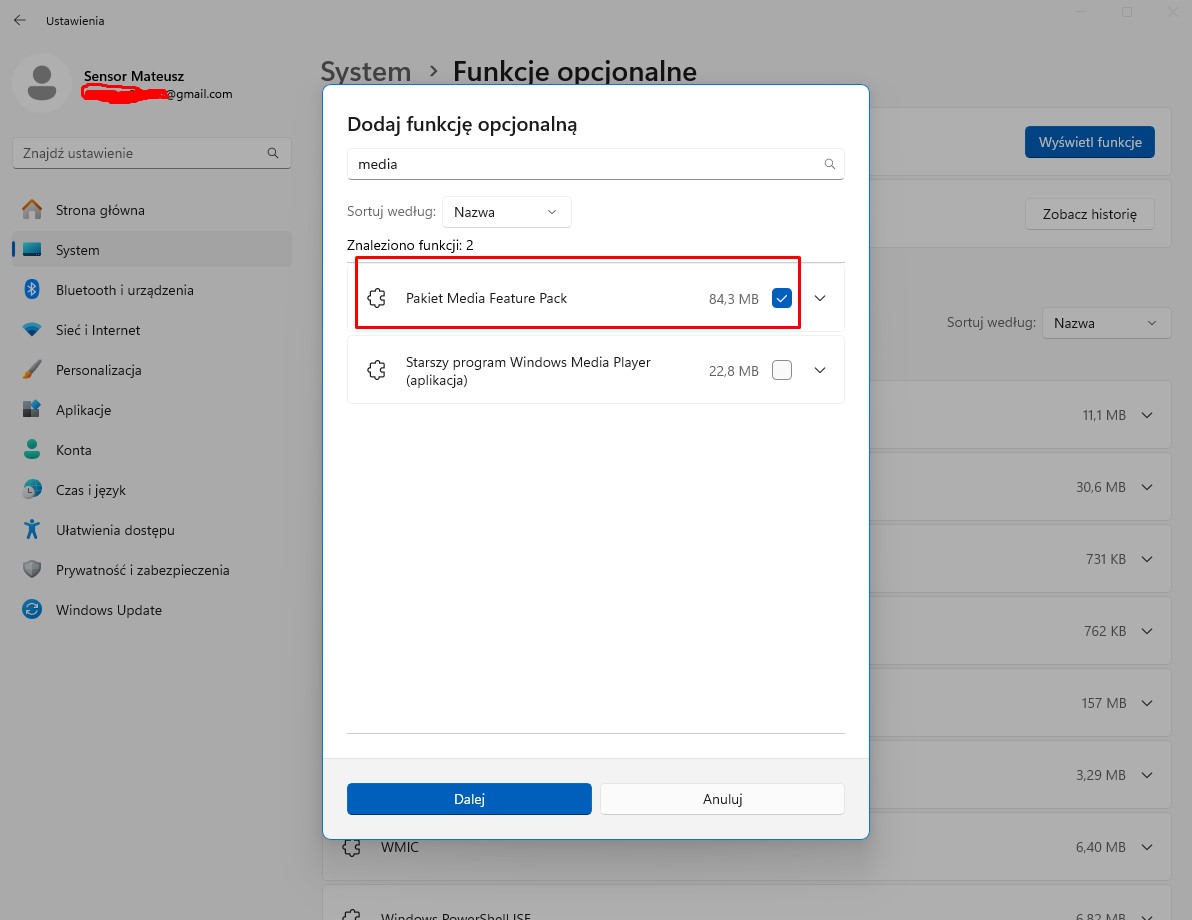Click the System breadcrumb link
This screenshot has height=920, width=1192.
365,72
